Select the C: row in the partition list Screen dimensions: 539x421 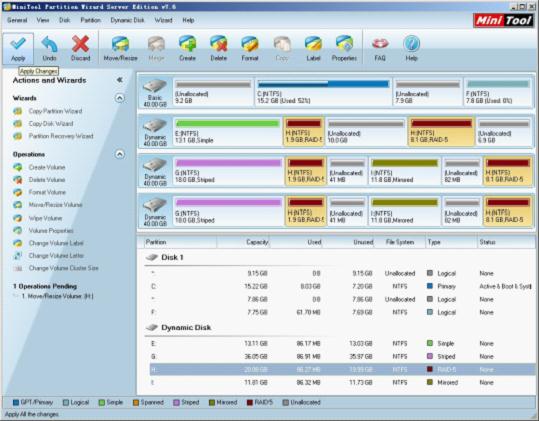[341, 286]
